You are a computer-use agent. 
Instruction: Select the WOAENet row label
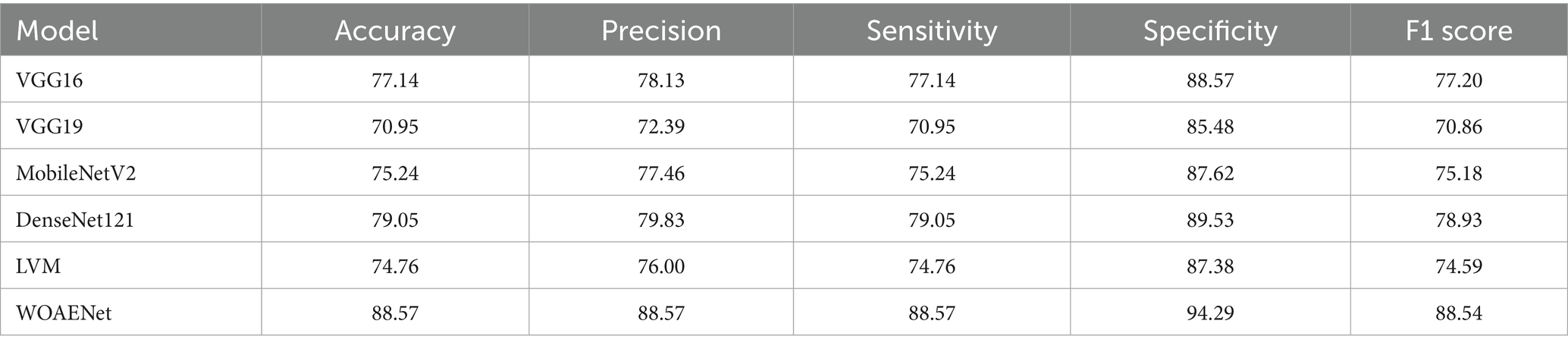(64, 313)
